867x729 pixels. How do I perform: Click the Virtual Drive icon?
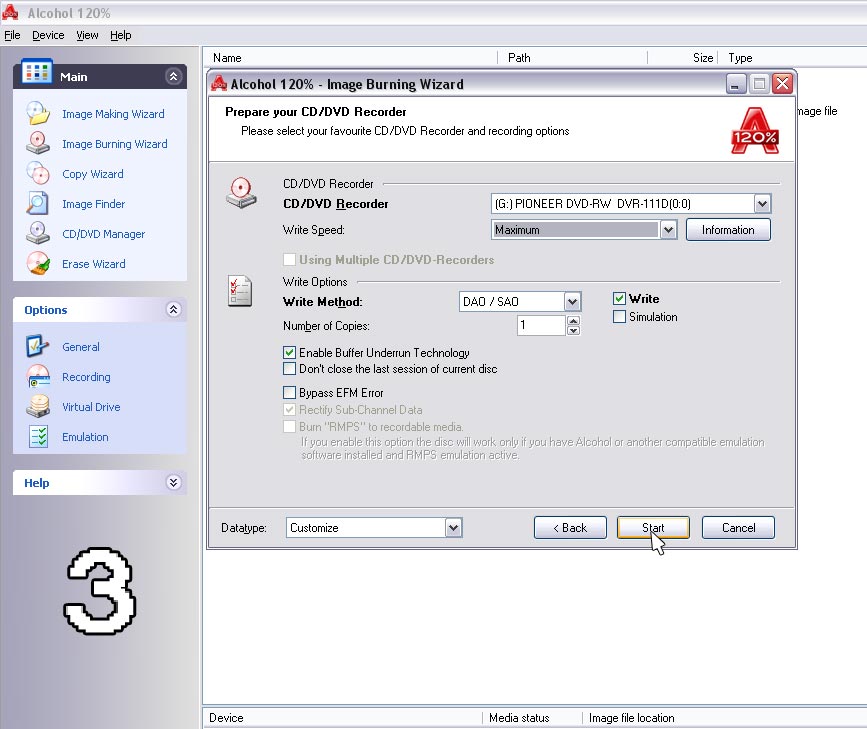tap(38, 406)
